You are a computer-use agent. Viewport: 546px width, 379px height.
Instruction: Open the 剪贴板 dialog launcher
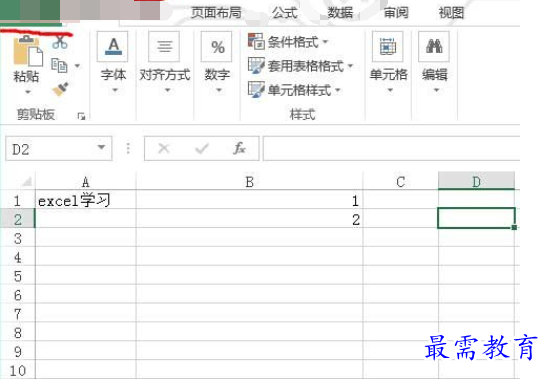pyautogui.click(x=81, y=116)
